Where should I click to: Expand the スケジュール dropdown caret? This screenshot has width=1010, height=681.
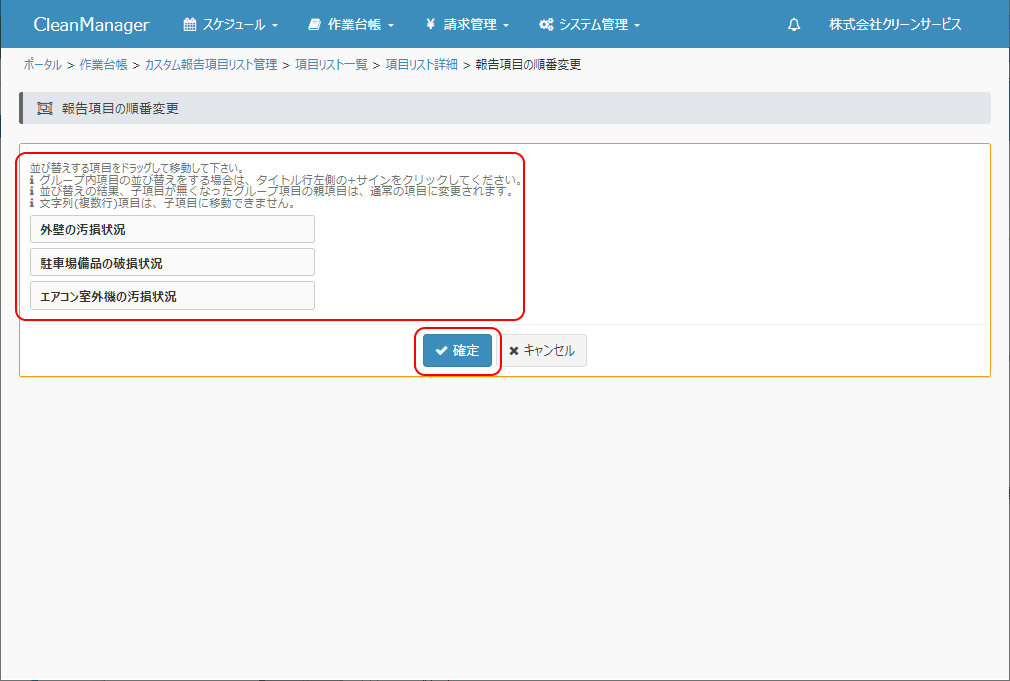(275, 26)
